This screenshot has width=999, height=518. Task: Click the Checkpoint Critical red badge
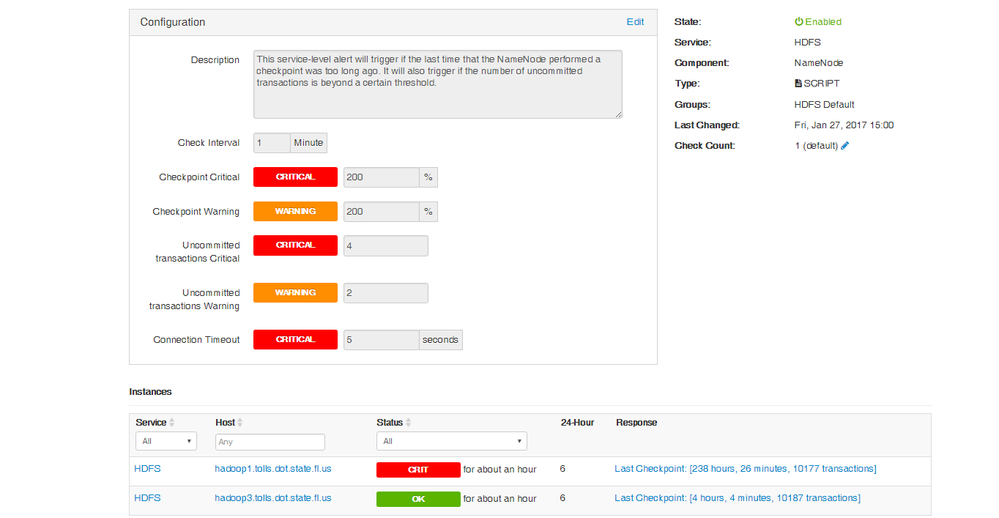click(295, 177)
